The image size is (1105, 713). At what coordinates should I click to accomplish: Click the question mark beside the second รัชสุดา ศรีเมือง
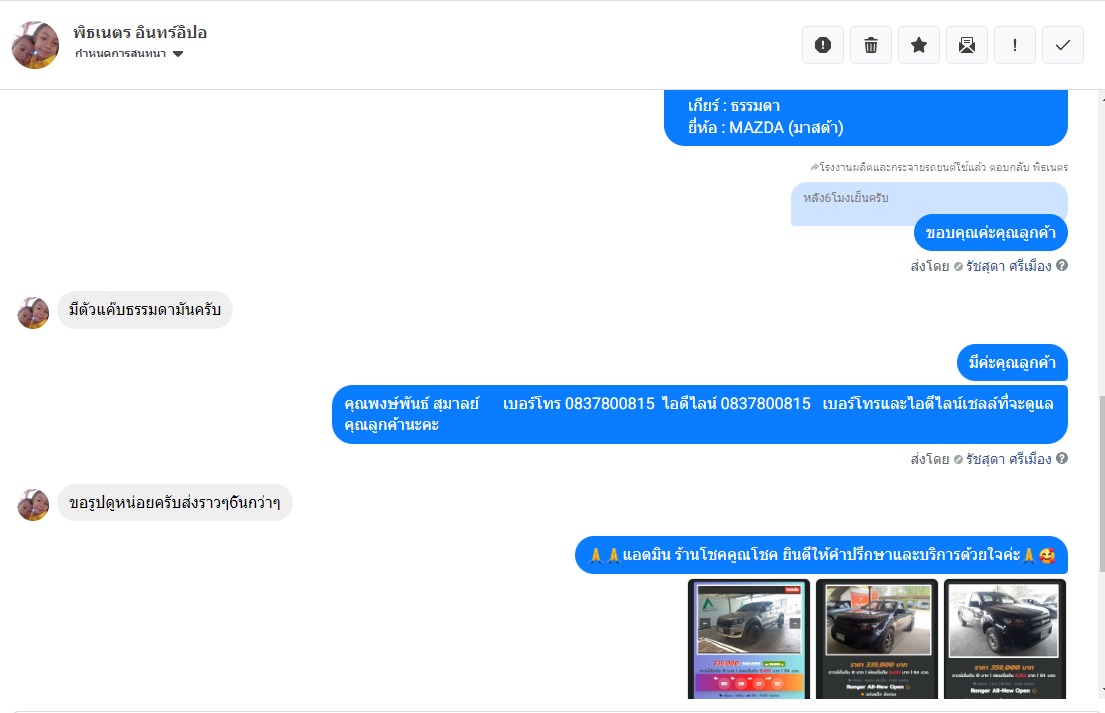(x=1061, y=459)
